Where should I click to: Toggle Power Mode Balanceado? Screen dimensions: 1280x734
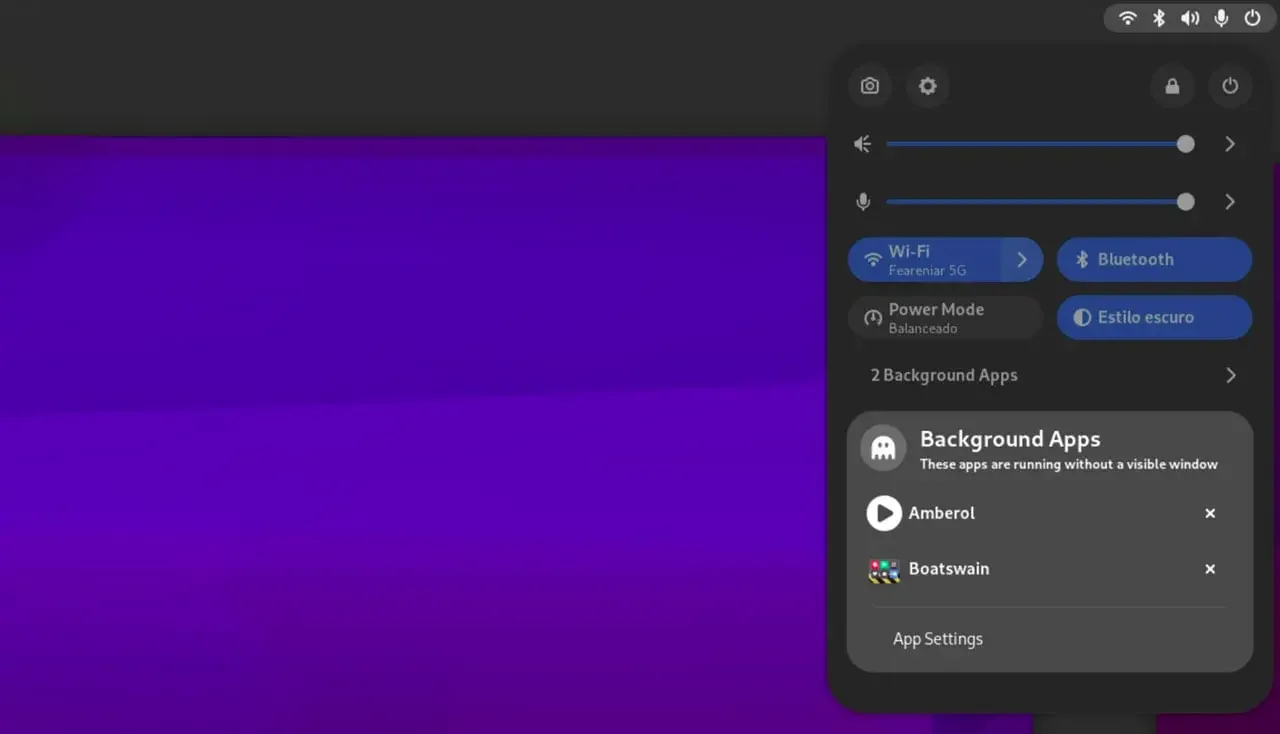pyautogui.click(x=945, y=318)
